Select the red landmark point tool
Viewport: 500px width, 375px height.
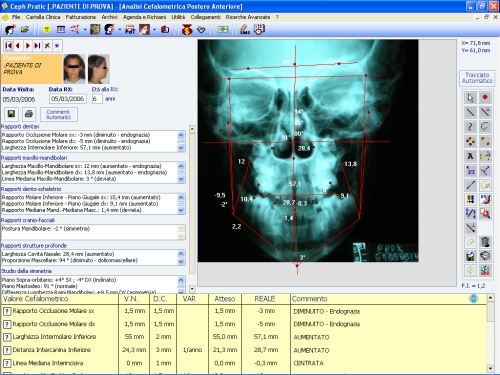pos(485,98)
